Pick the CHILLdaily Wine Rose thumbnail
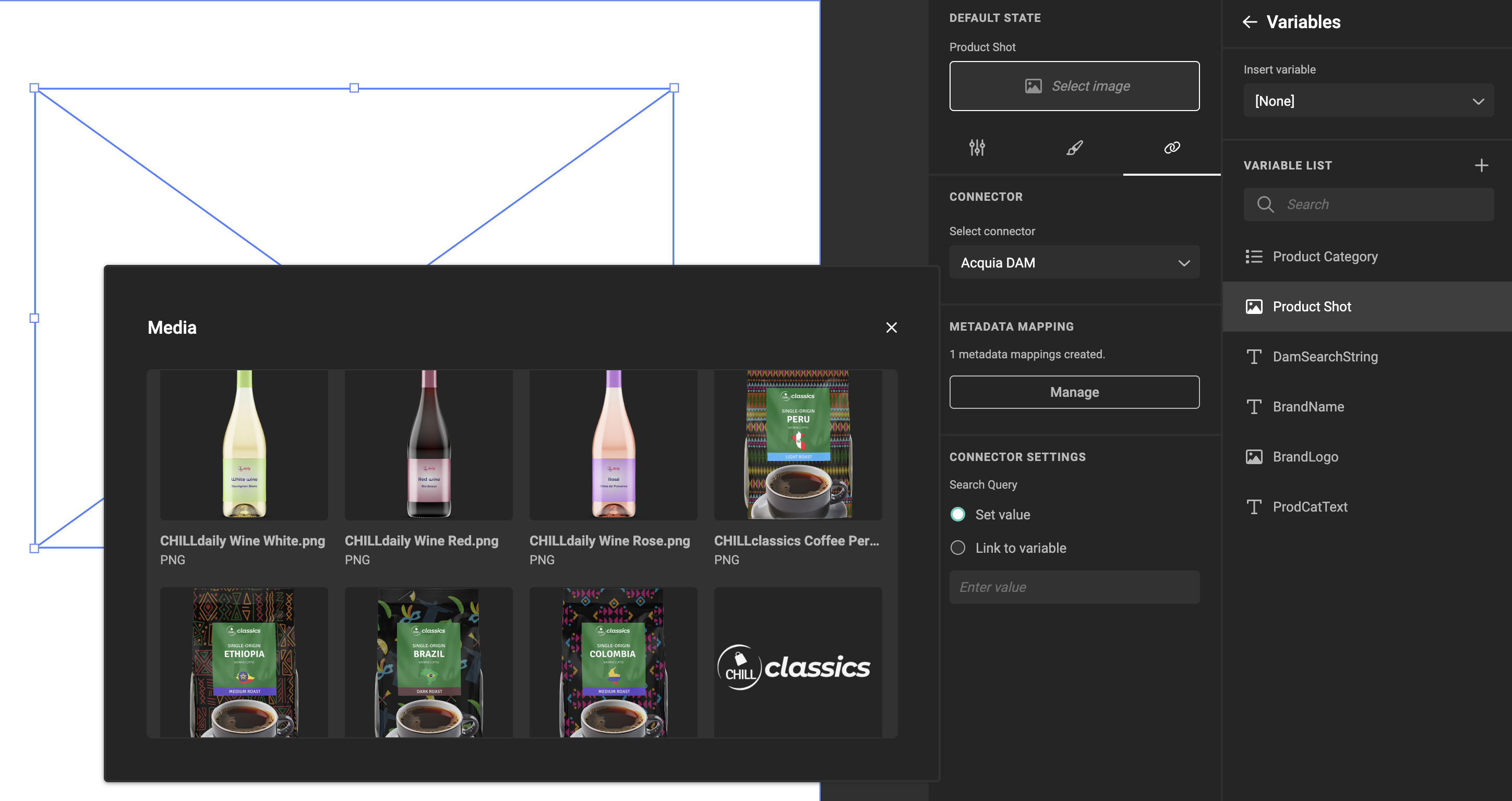Image resolution: width=1512 pixels, height=801 pixels. [x=614, y=444]
